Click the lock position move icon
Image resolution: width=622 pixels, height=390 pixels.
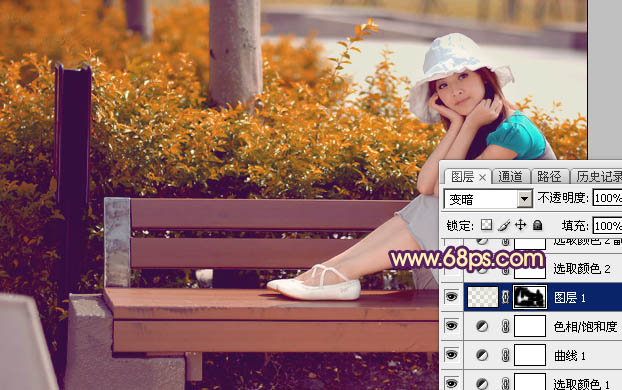point(520,225)
